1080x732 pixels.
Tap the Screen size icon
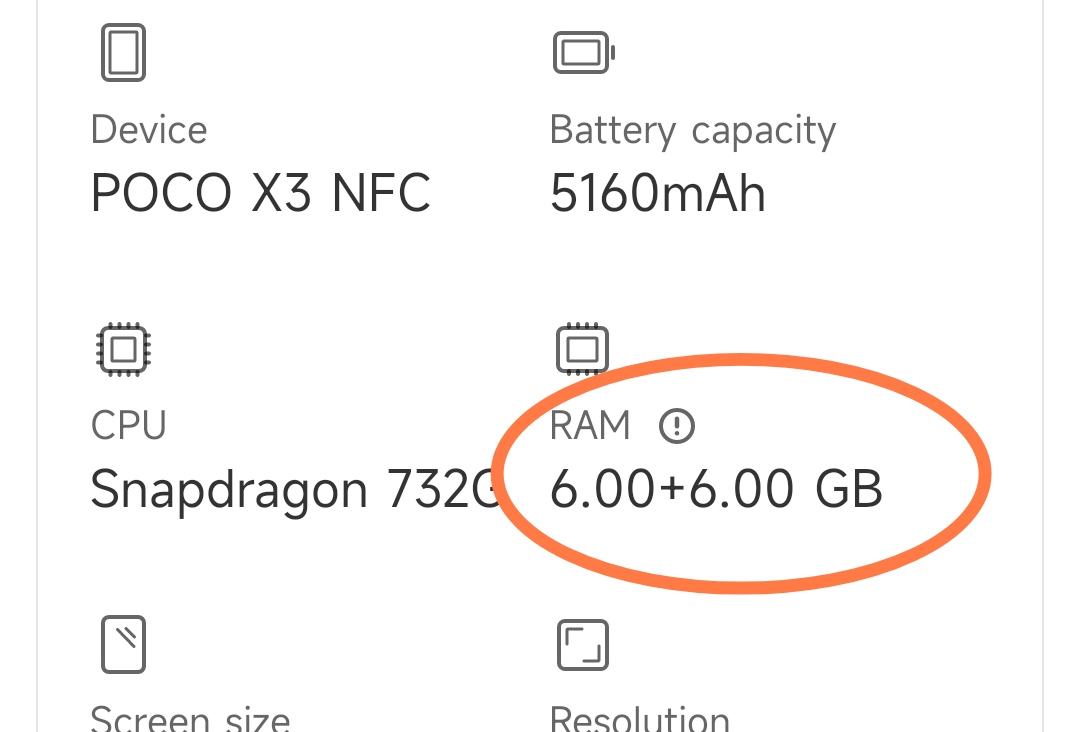point(123,644)
